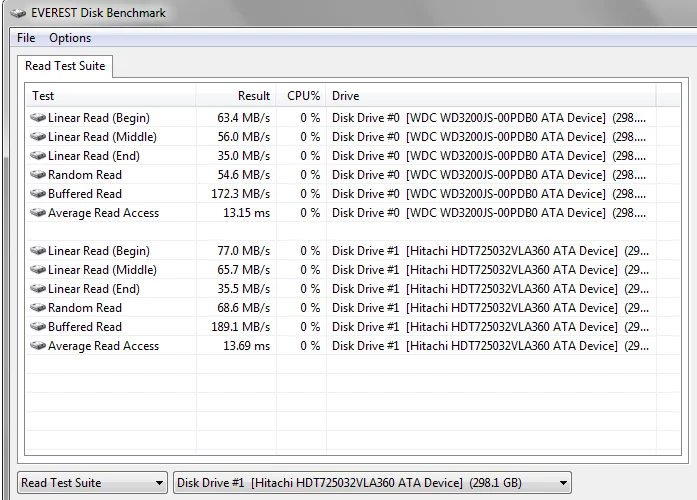Click Disk Drive #0 text in 63.4 MB/s row
Screen dimensions: 697x500
click(366, 118)
